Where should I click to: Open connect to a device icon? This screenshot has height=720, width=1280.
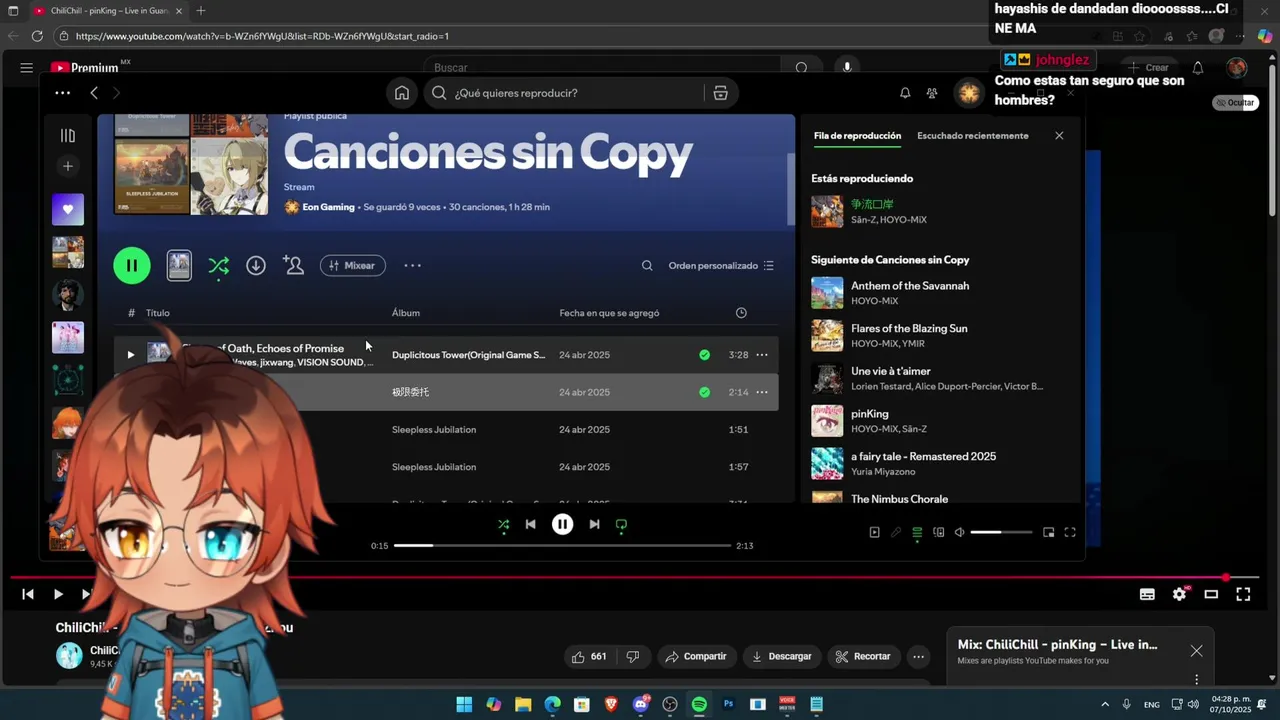coord(938,533)
